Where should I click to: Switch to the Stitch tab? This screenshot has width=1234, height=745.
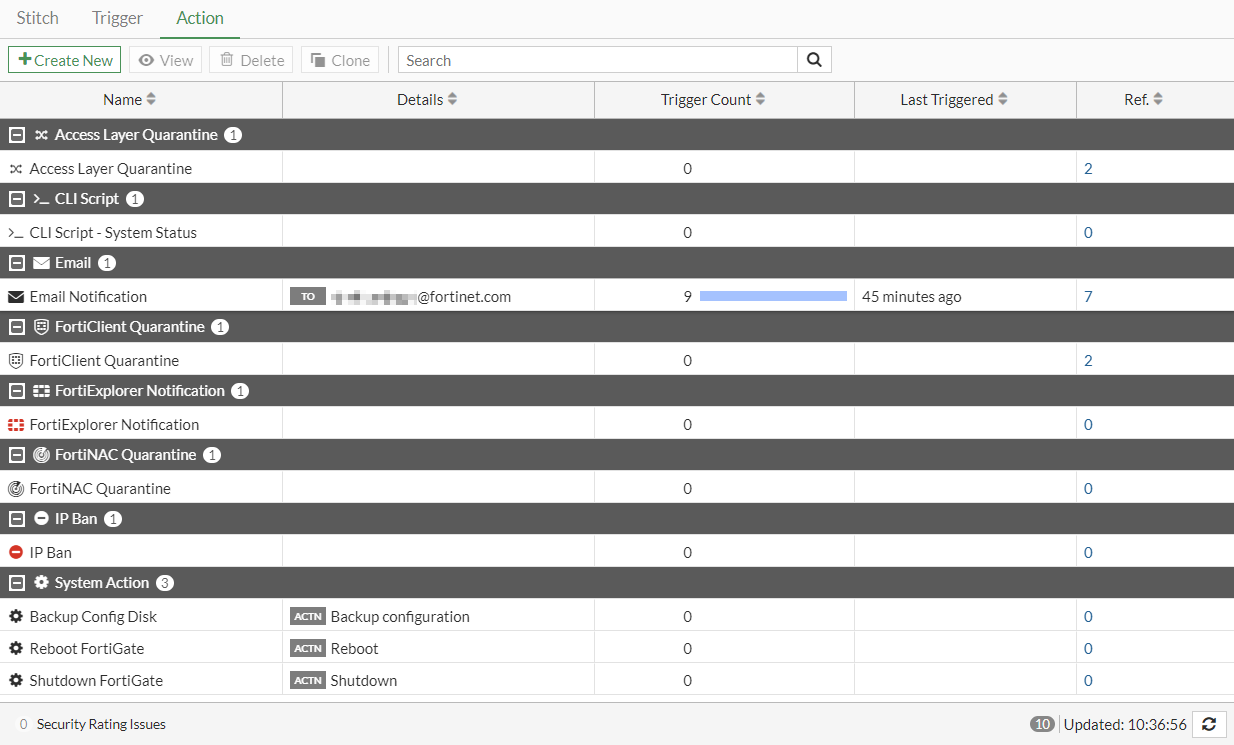[x=37, y=17]
